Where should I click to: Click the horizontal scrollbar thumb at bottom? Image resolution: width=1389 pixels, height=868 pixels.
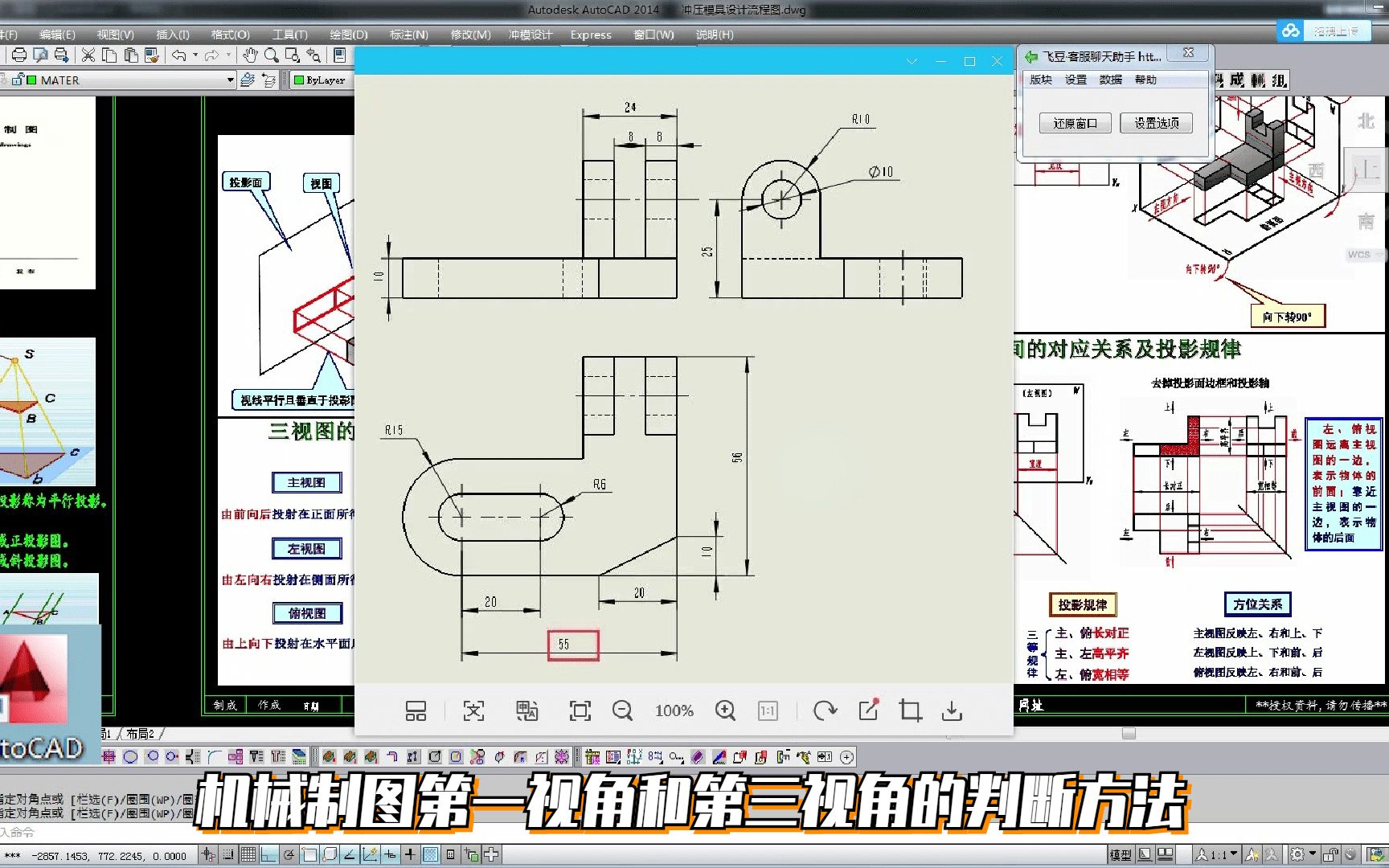pyautogui.click(x=1129, y=733)
